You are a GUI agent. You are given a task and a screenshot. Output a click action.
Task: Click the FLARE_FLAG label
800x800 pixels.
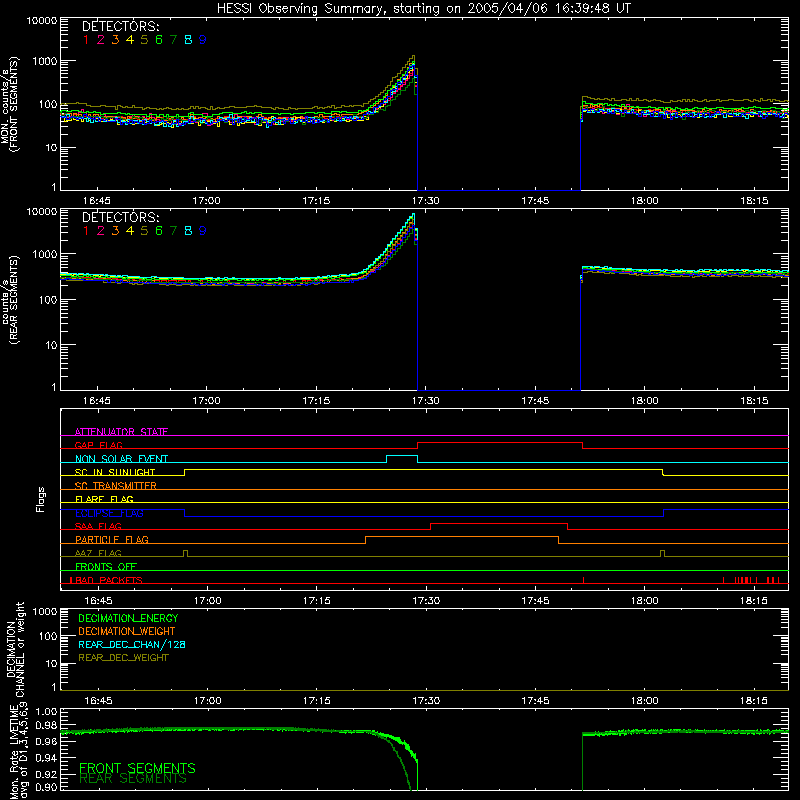tap(104, 499)
